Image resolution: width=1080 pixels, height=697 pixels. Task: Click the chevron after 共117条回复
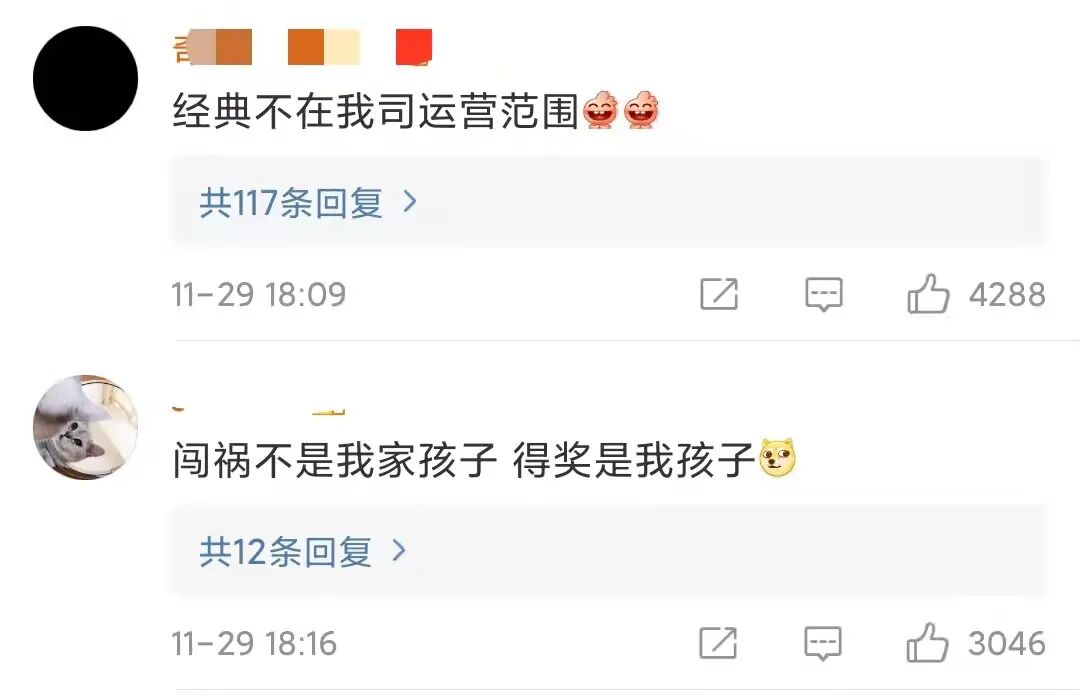[410, 202]
